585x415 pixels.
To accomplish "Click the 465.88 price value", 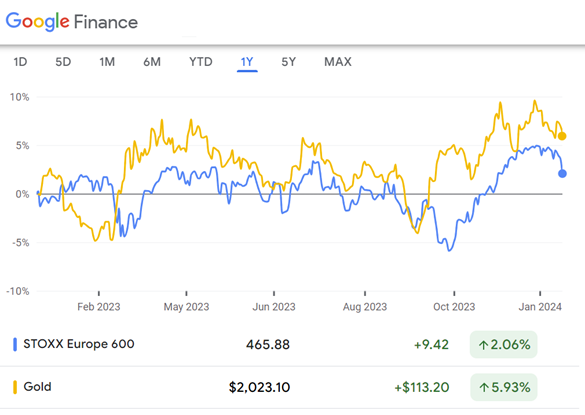I will point(268,344).
